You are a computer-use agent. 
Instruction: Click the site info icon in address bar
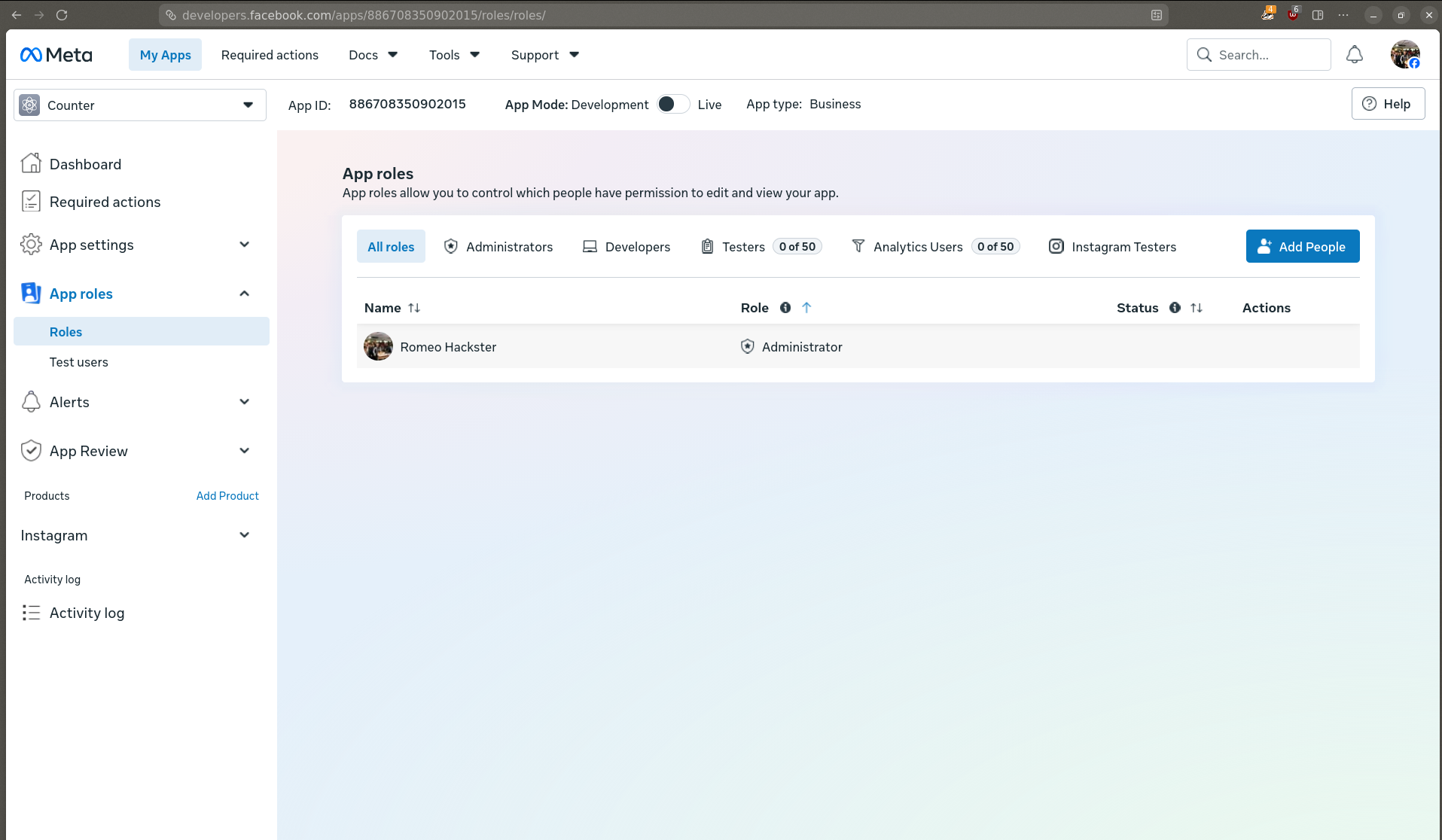[x=171, y=15]
